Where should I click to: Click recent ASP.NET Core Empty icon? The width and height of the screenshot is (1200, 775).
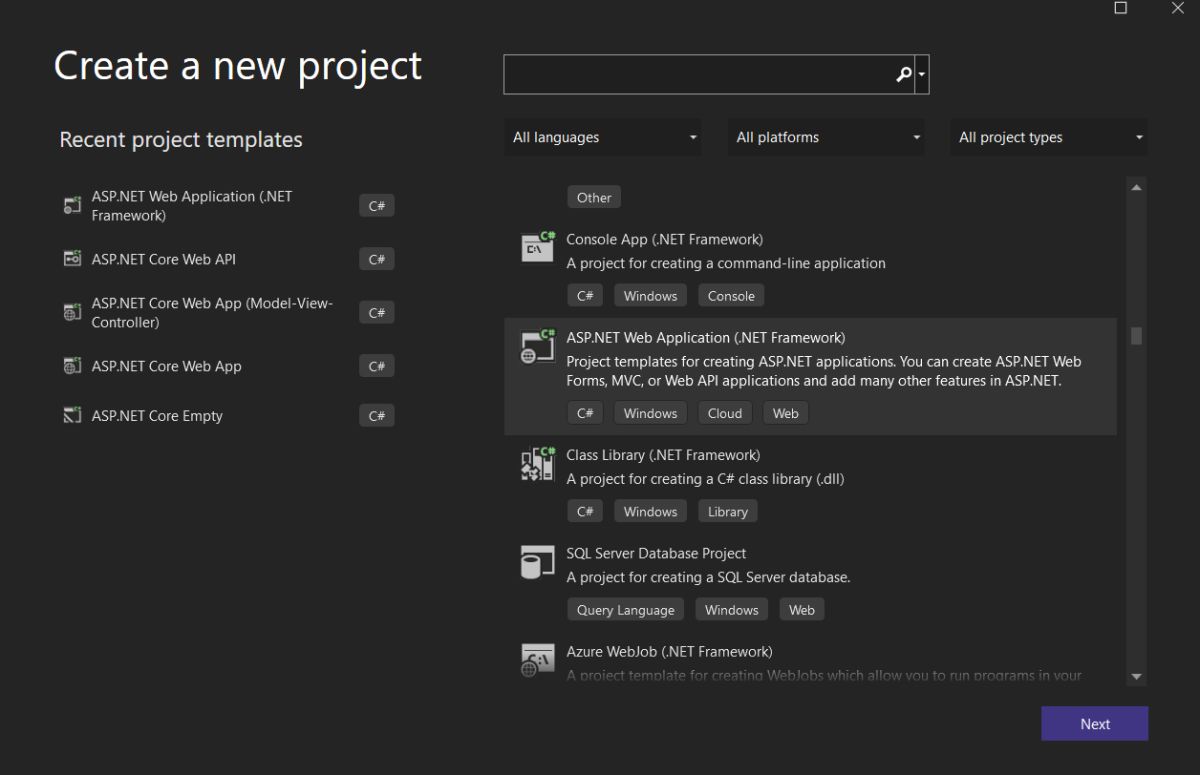[x=72, y=416]
